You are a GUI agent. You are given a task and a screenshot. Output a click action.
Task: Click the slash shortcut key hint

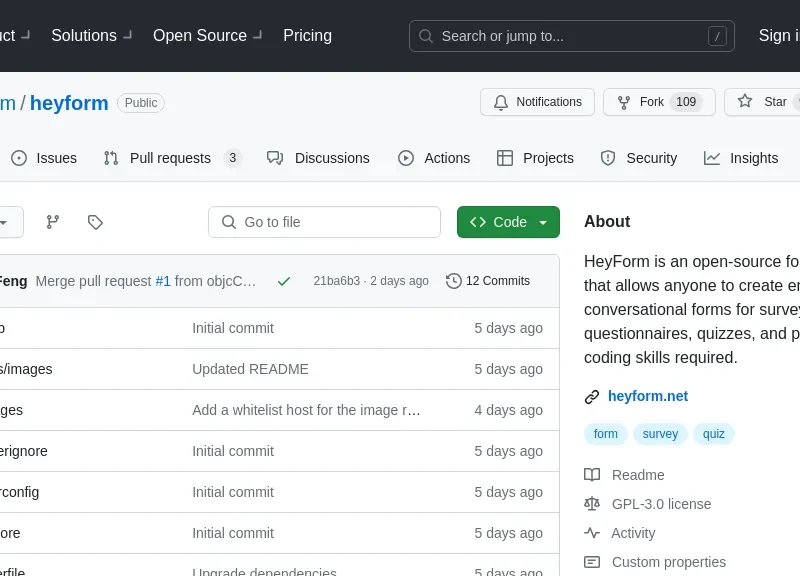(x=717, y=36)
